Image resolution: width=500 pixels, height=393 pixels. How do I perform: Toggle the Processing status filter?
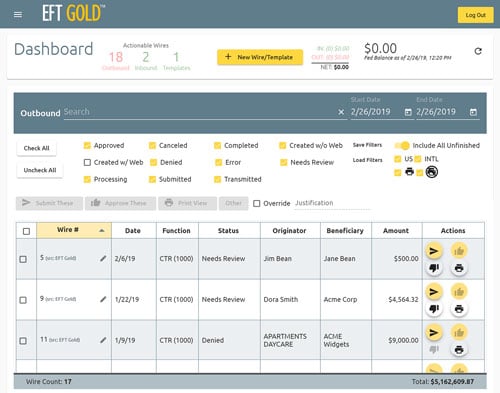pos(87,179)
